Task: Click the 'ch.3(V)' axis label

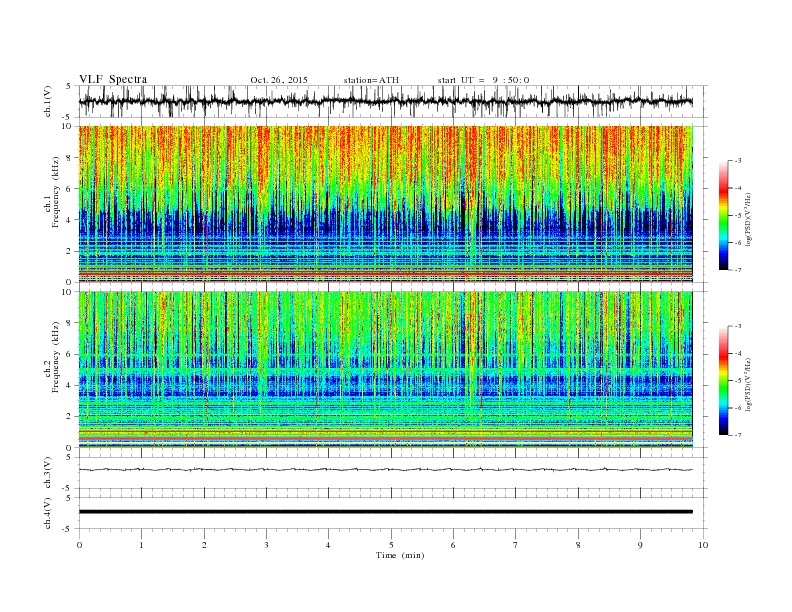Action: (x=48, y=473)
